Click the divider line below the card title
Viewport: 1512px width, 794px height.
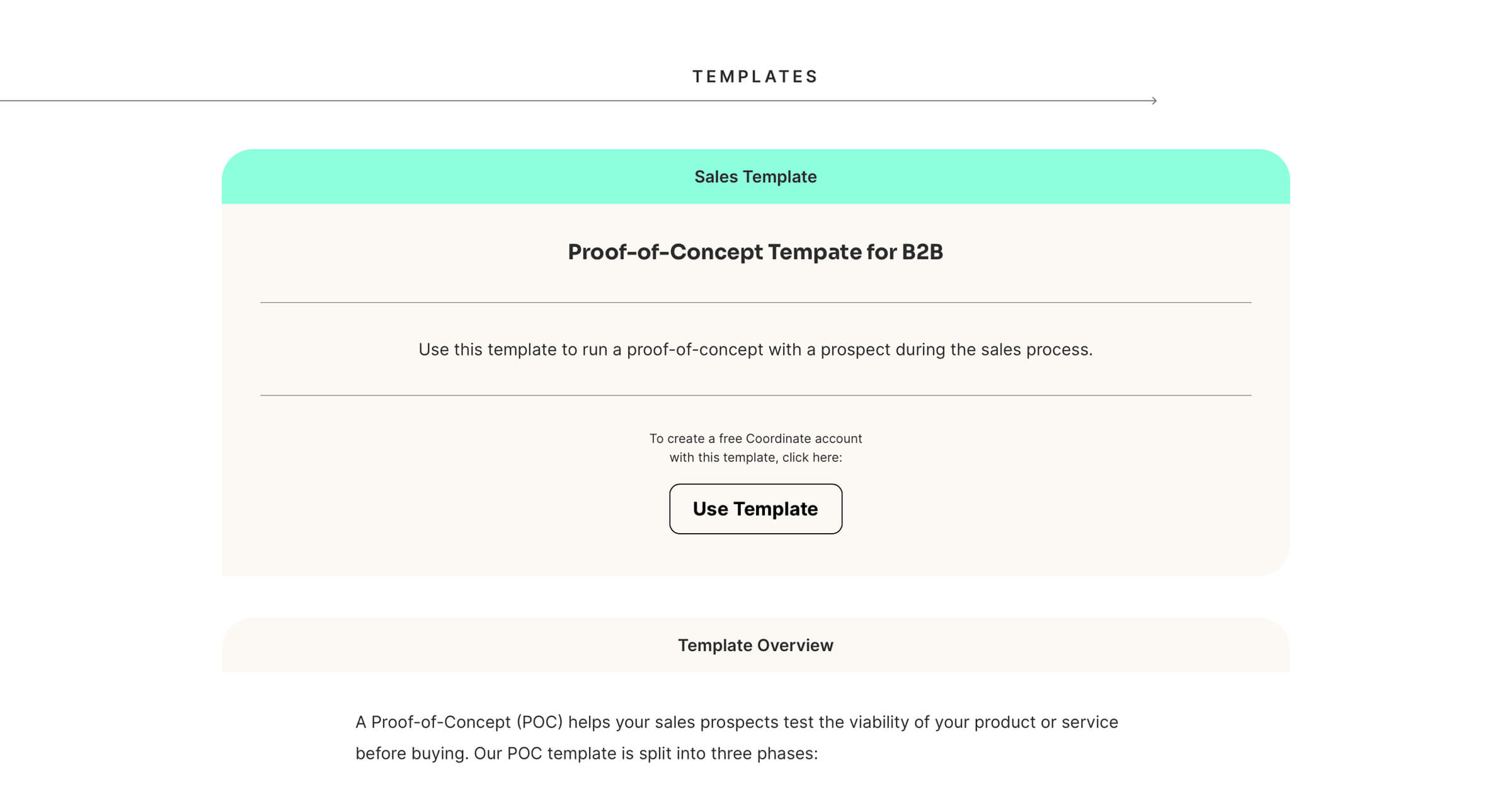(x=755, y=302)
